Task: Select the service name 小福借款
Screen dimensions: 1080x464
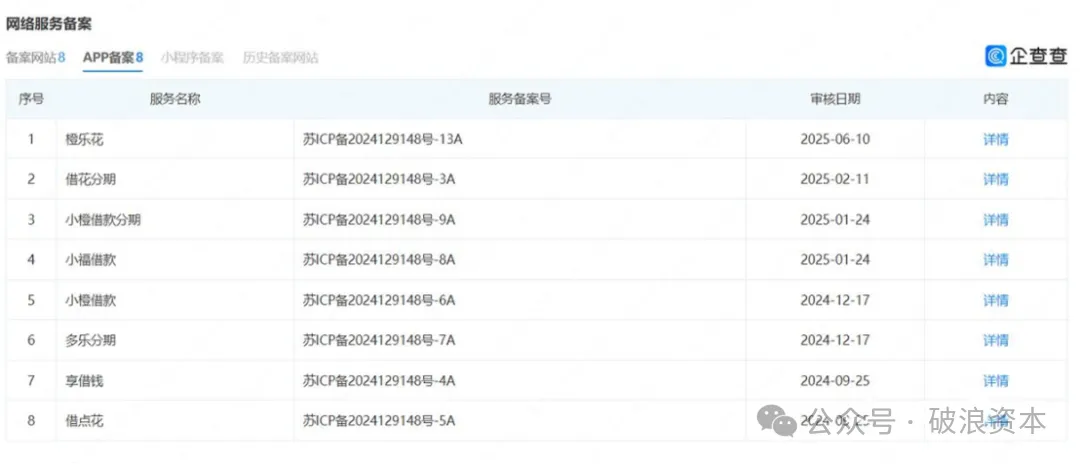Action: click(x=90, y=260)
